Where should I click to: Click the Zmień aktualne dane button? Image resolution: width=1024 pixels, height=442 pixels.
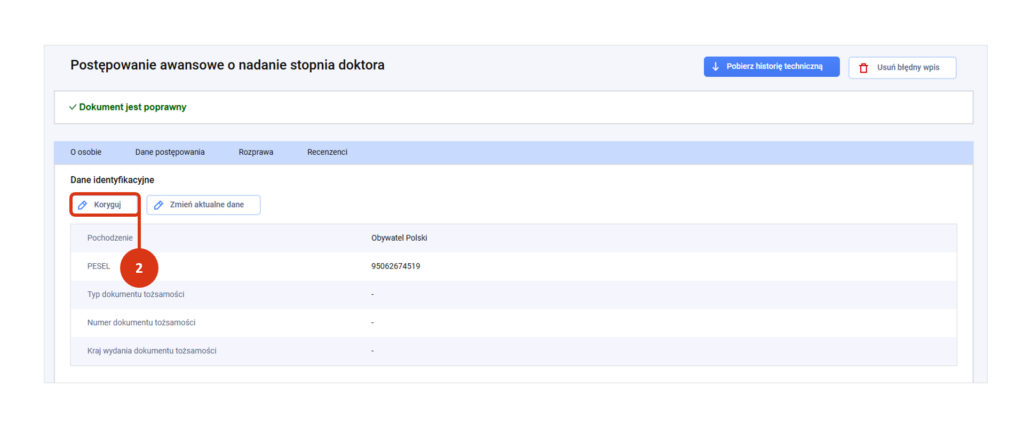tap(204, 205)
